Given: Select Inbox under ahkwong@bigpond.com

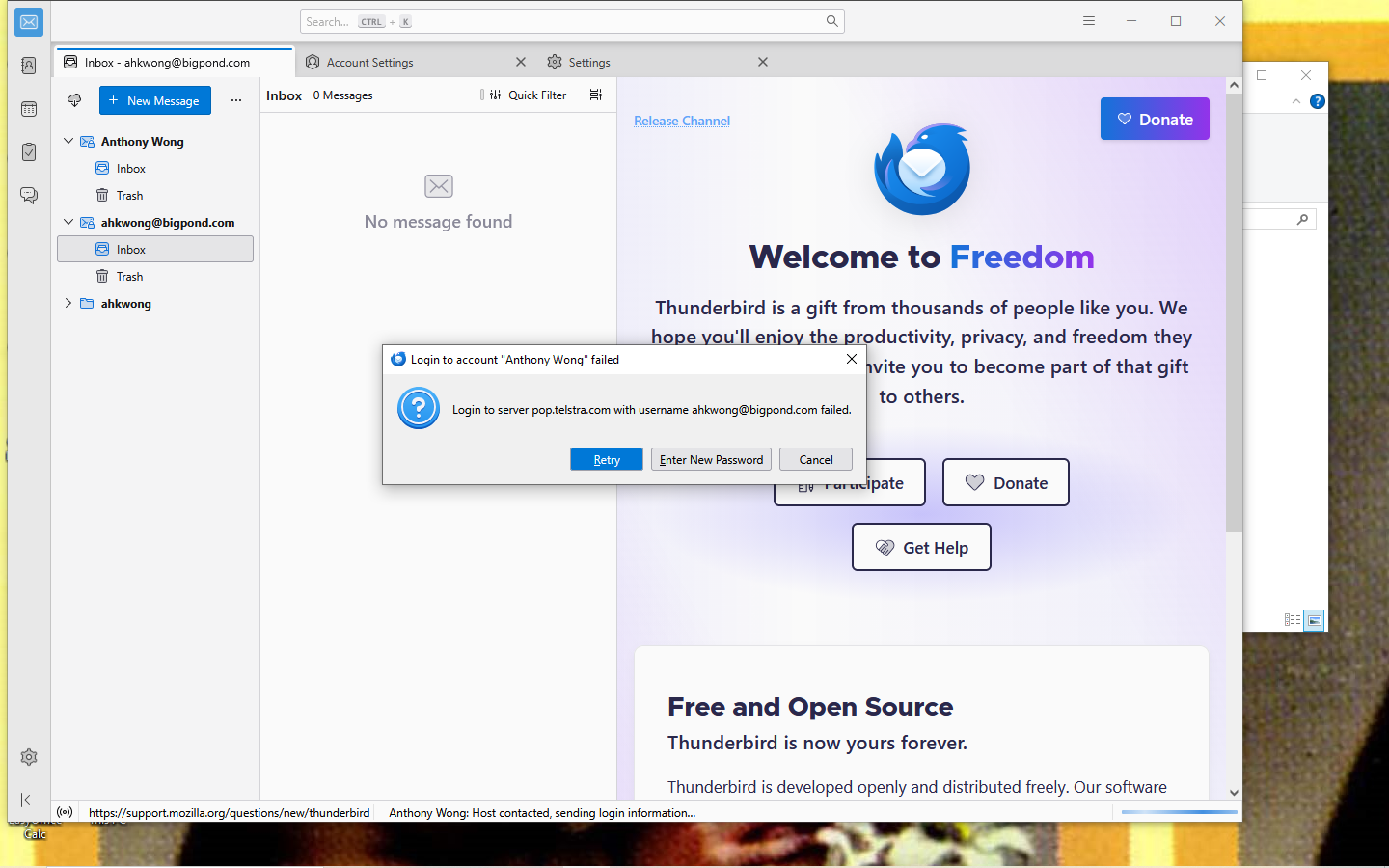Looking at the screenshot, I should pos(155,249).
